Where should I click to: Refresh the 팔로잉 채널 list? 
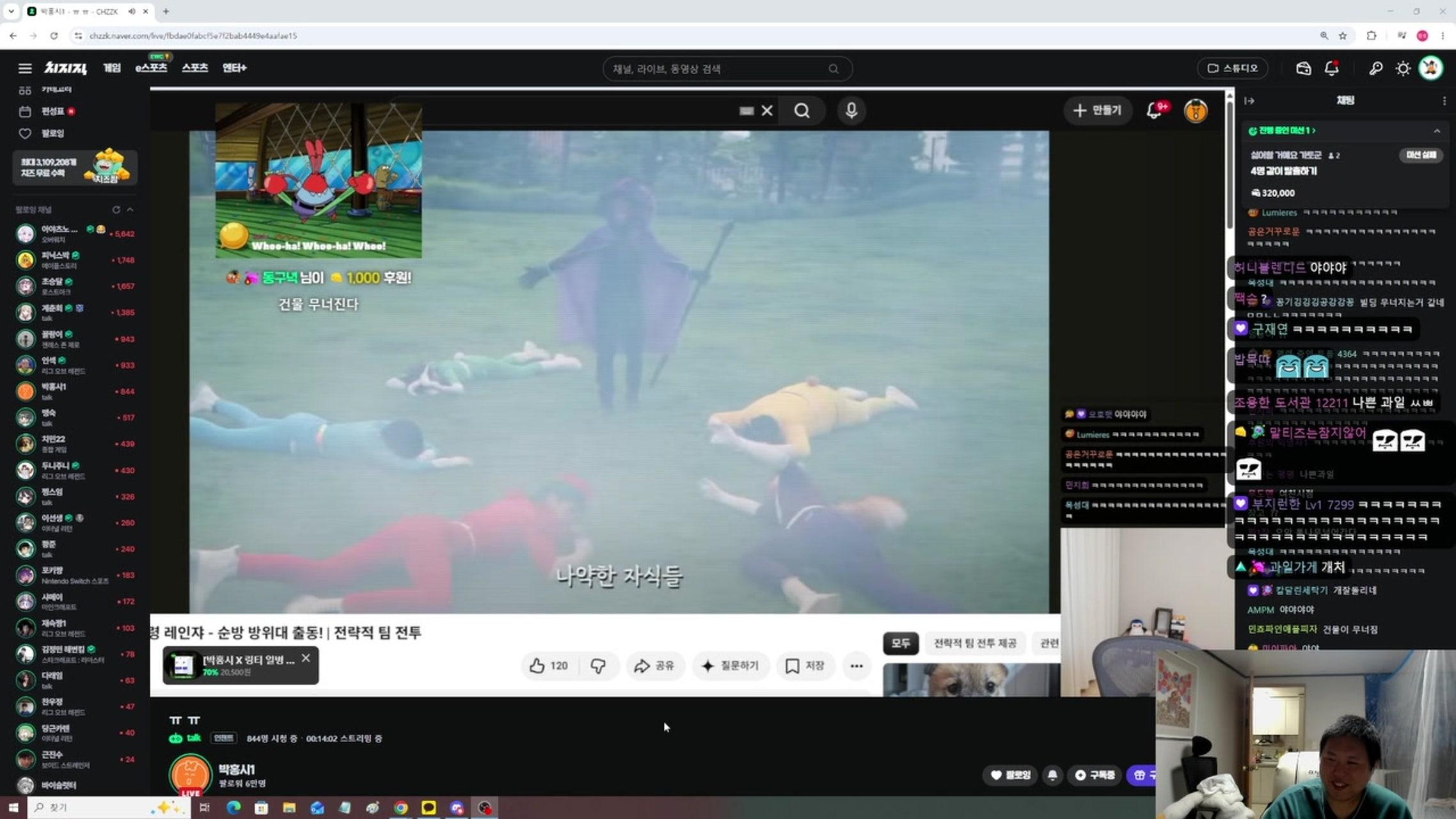click(116, 210)
